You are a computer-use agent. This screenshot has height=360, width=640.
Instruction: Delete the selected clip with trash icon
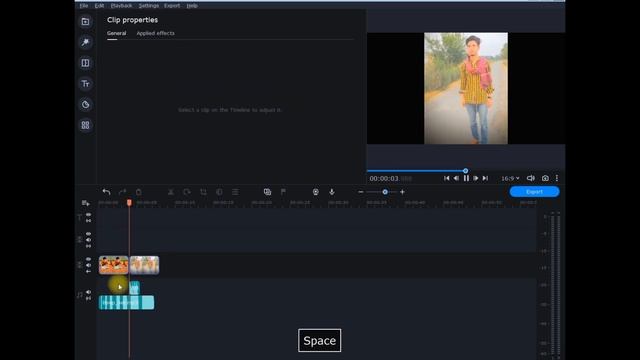coord(139,192)
